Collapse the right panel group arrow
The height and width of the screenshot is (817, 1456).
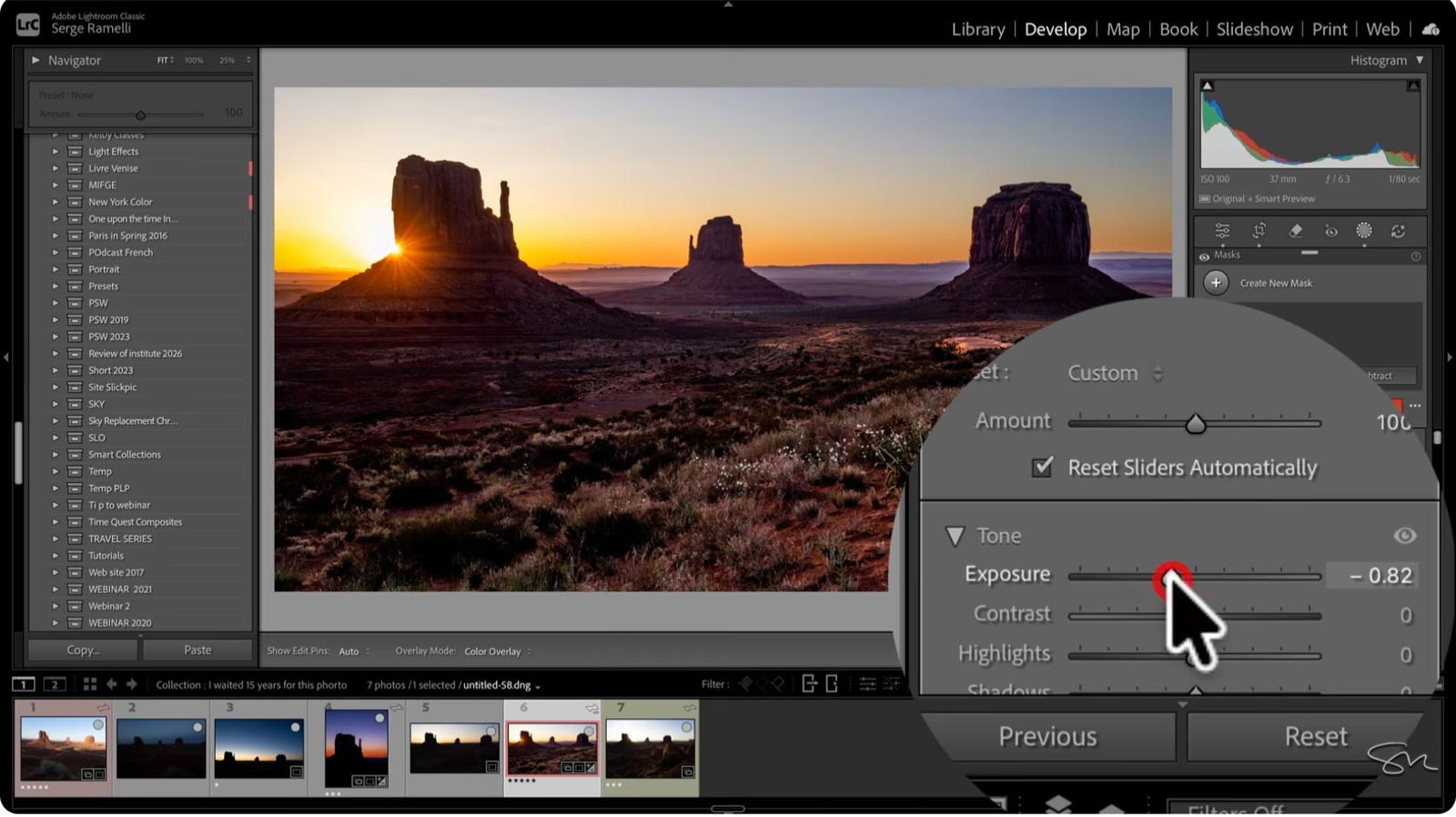[x=1450, y=358]
